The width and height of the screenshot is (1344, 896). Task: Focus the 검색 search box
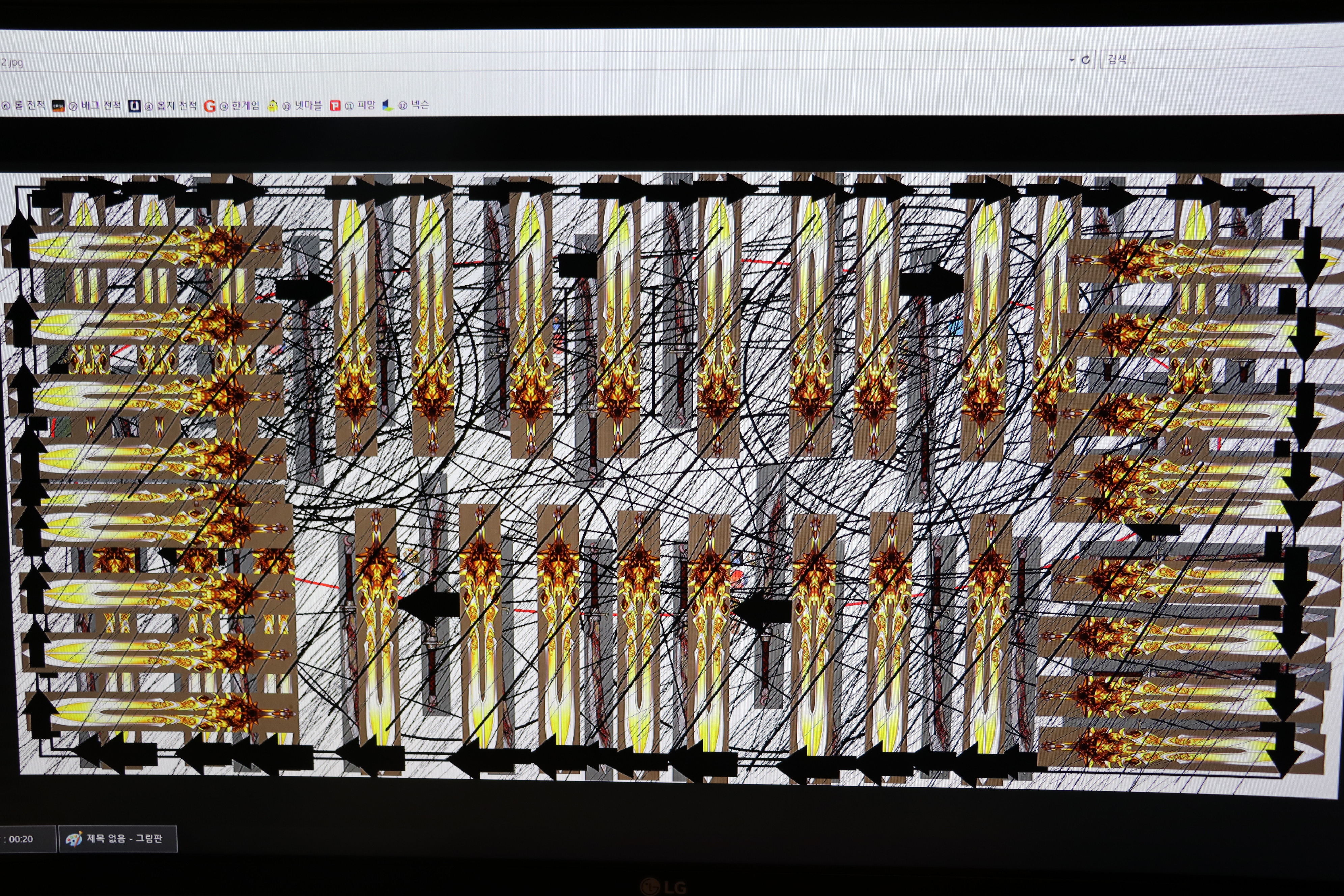click(1217, 59)
